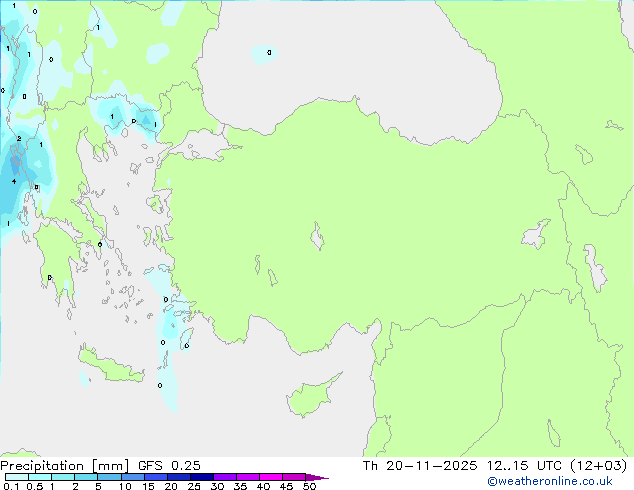634x490 pixels.
Task: Pick the 10–15 mm blue legend swatch
Action: click(133, 477)
